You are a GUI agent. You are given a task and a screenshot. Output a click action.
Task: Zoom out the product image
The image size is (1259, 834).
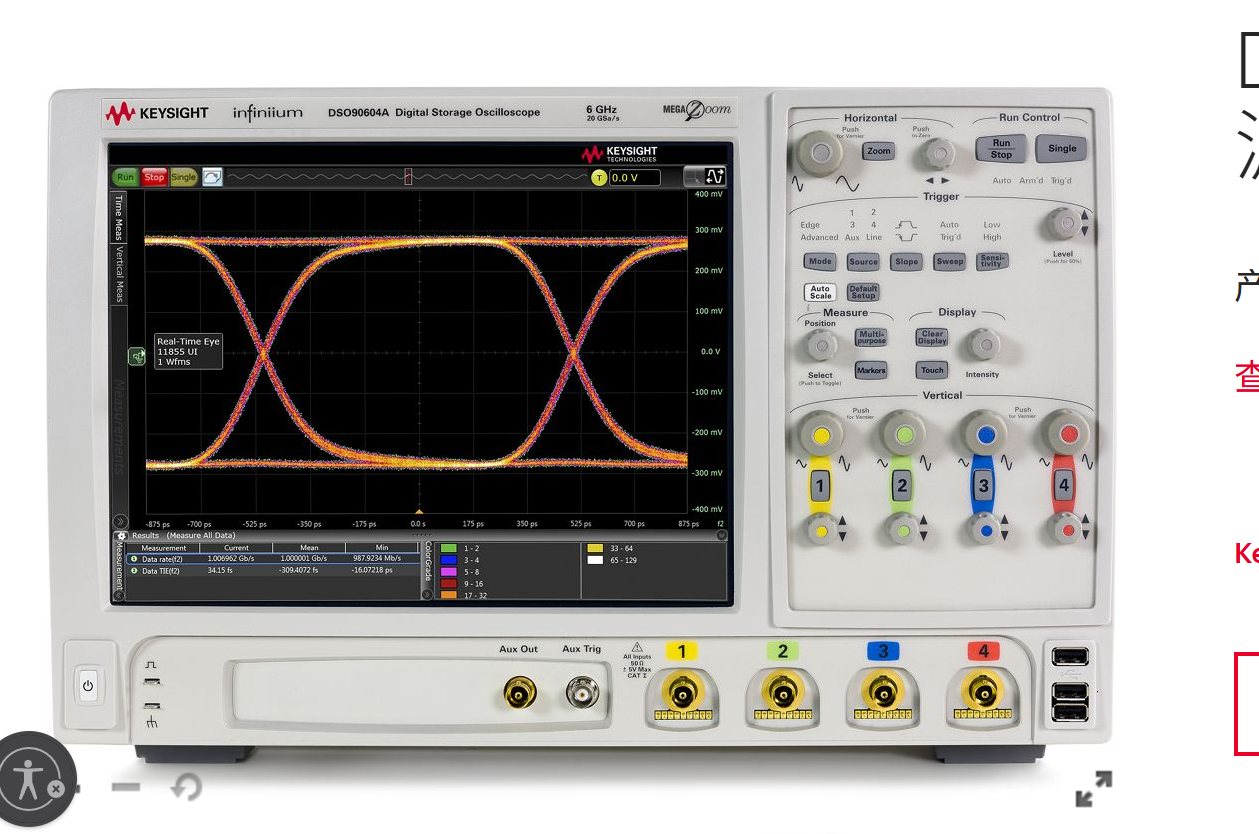[x=126, y=787]
